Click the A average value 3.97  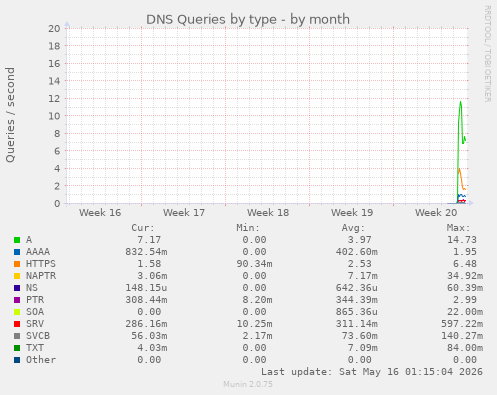tap(359, 240)
